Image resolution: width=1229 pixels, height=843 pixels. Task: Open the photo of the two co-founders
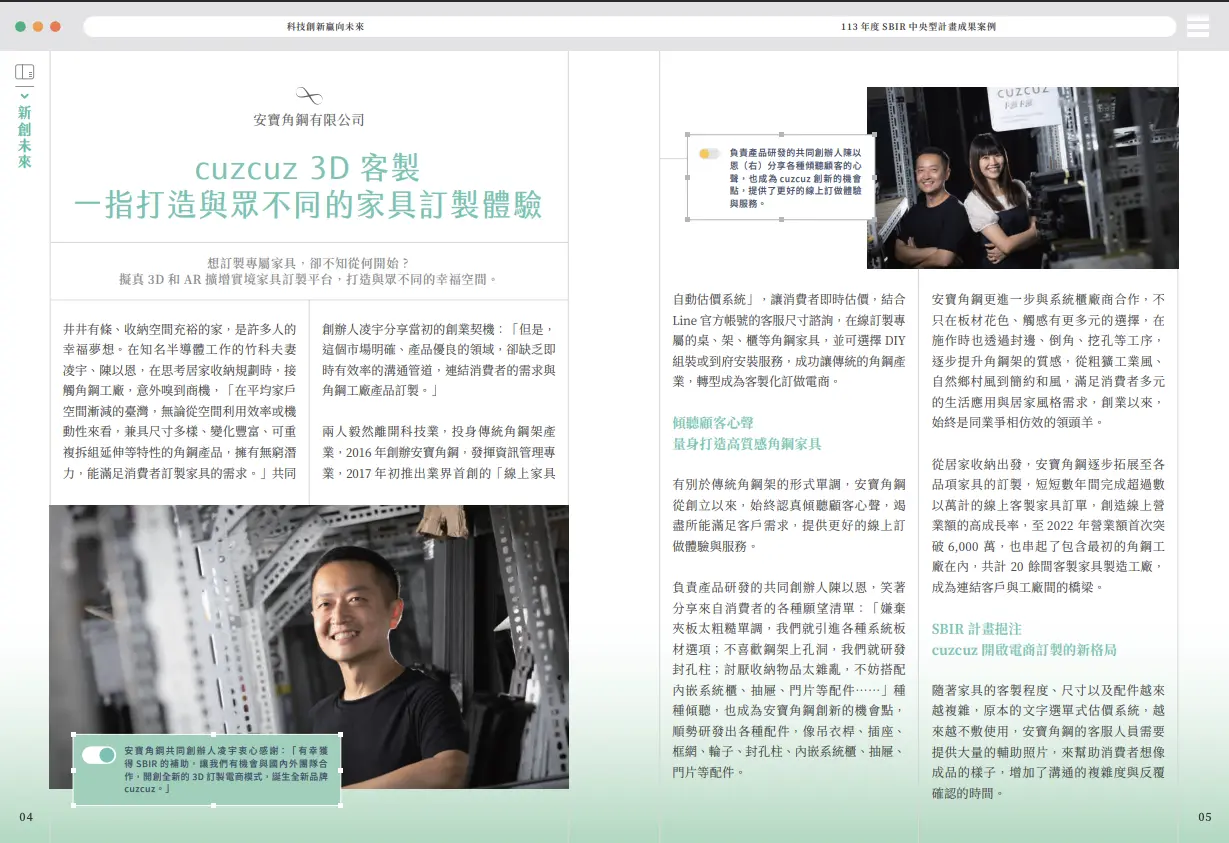click(x=1023, y=178)
